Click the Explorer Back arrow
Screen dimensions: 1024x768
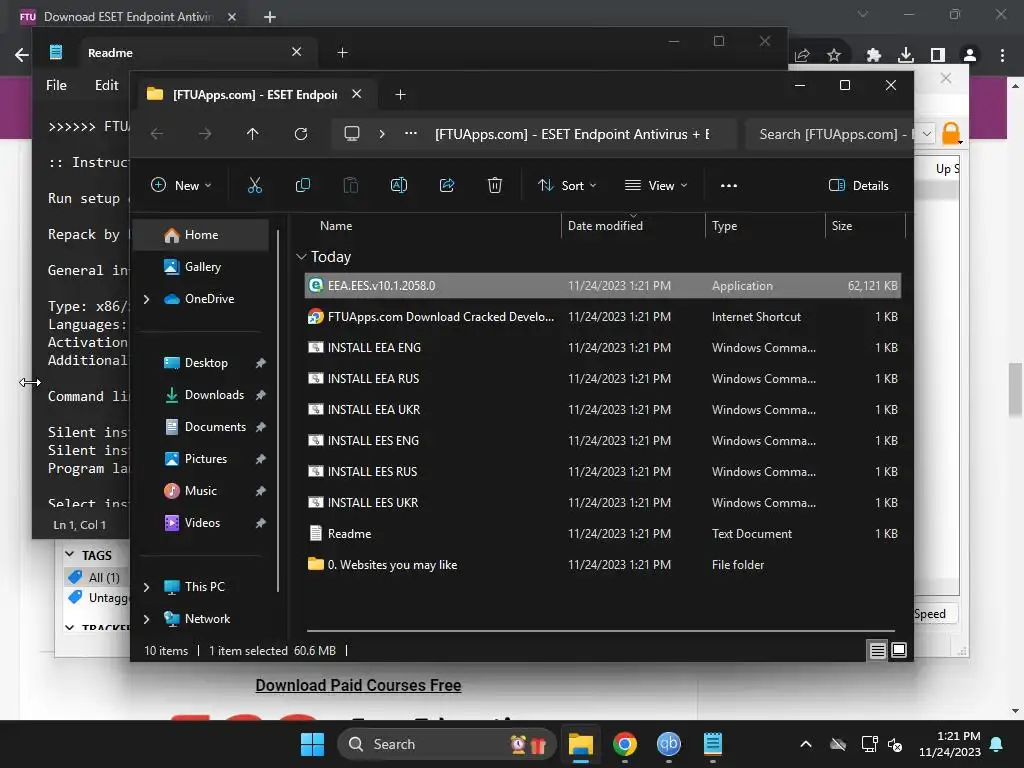click(157, 134)
